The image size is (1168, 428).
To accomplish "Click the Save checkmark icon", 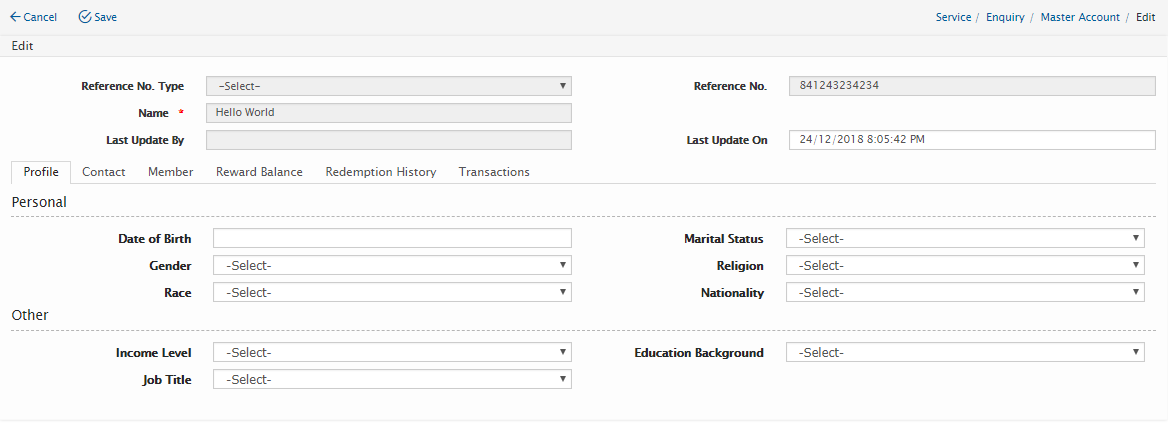I will point(85,17).
